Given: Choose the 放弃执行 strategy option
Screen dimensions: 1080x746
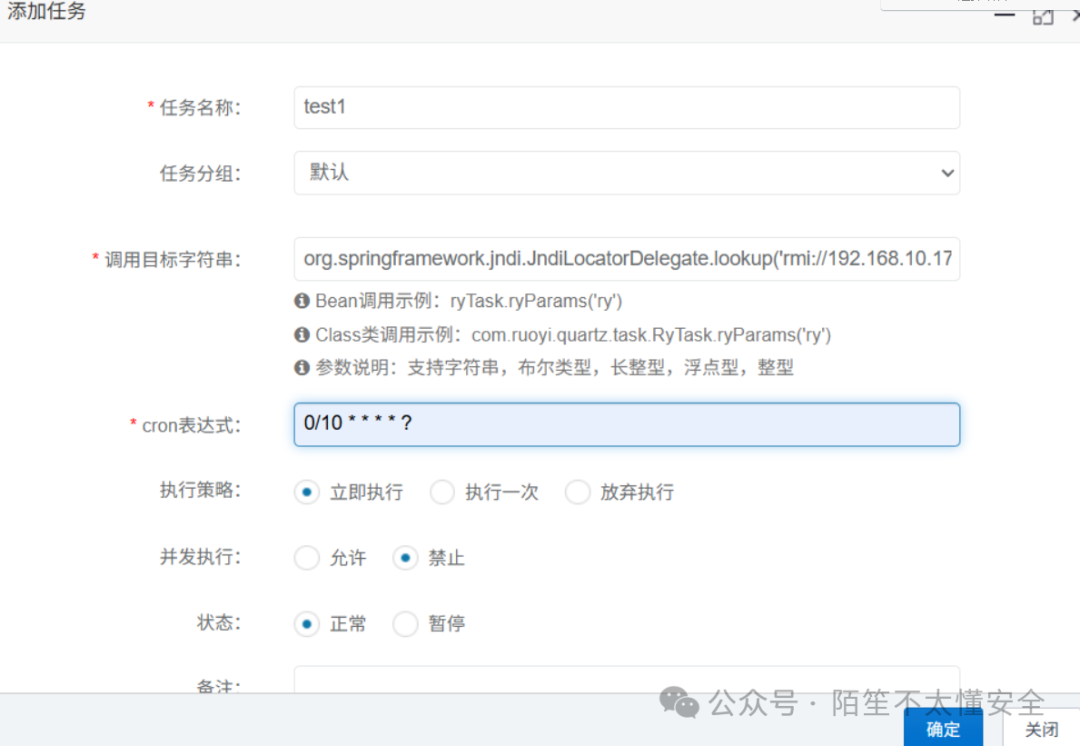Looking at the screenshot, I should 578,492.
